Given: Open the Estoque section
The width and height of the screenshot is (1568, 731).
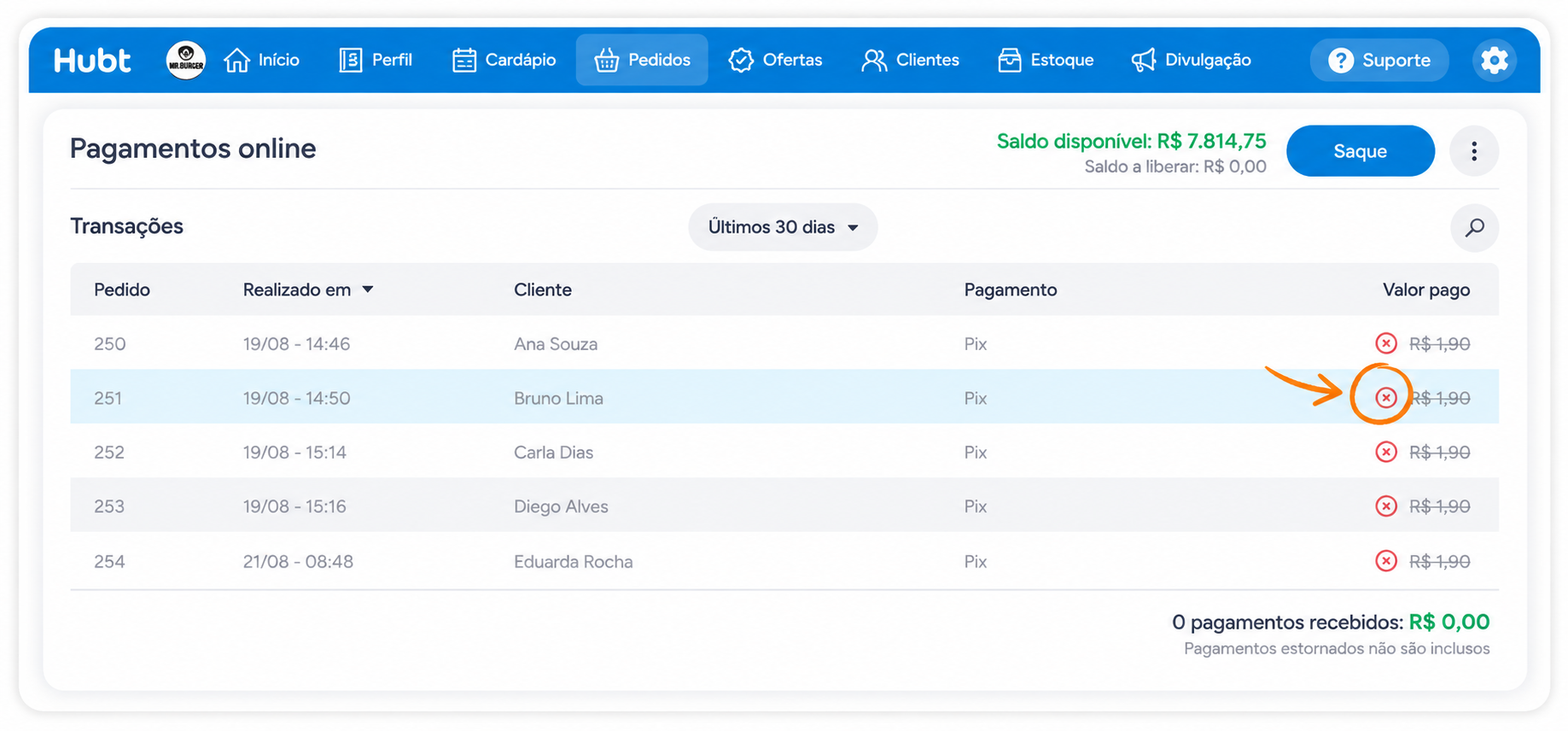Looking at the screenshot, I should coord(1046,60).
